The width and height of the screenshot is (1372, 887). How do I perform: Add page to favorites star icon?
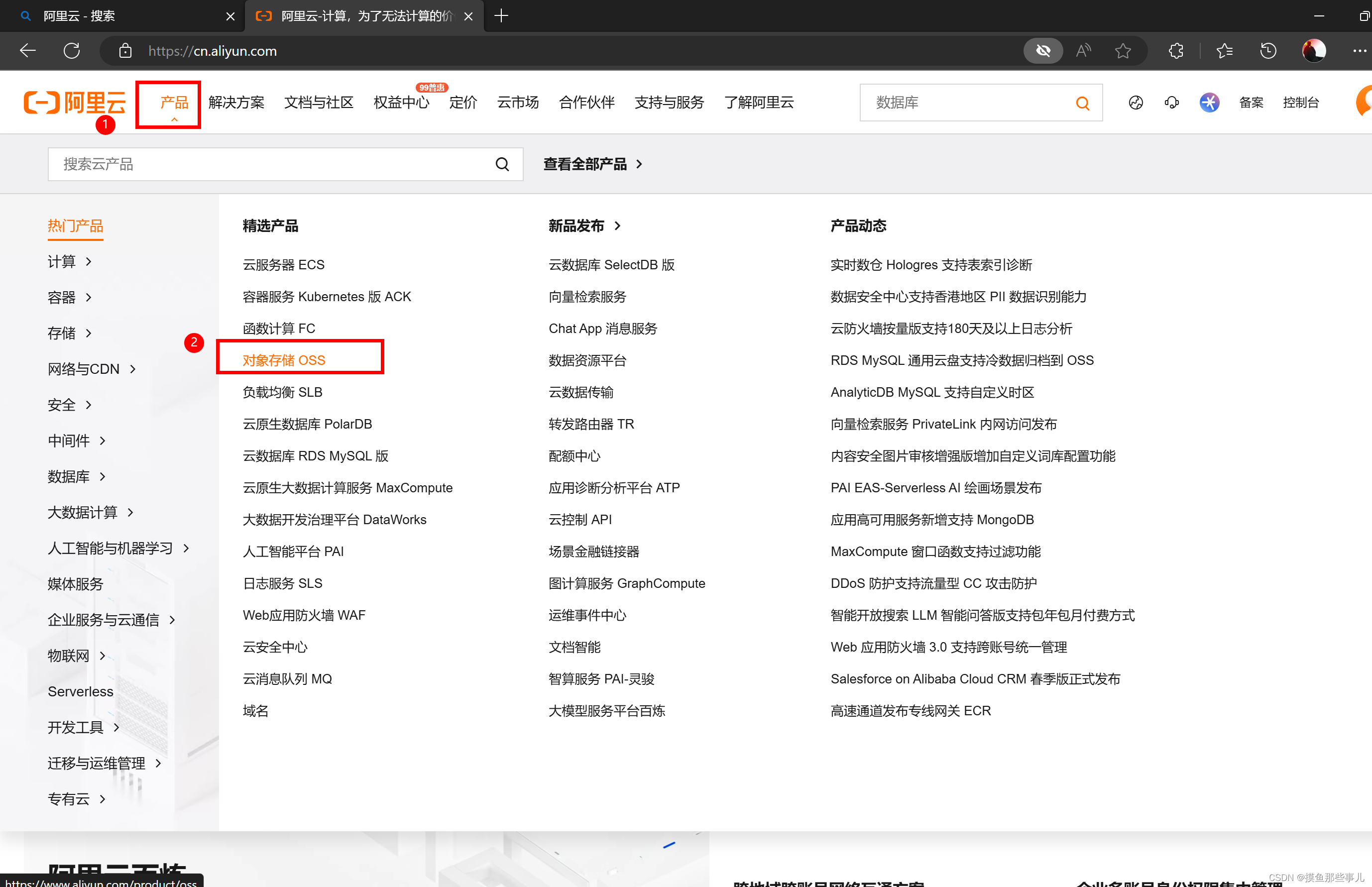1123,51
